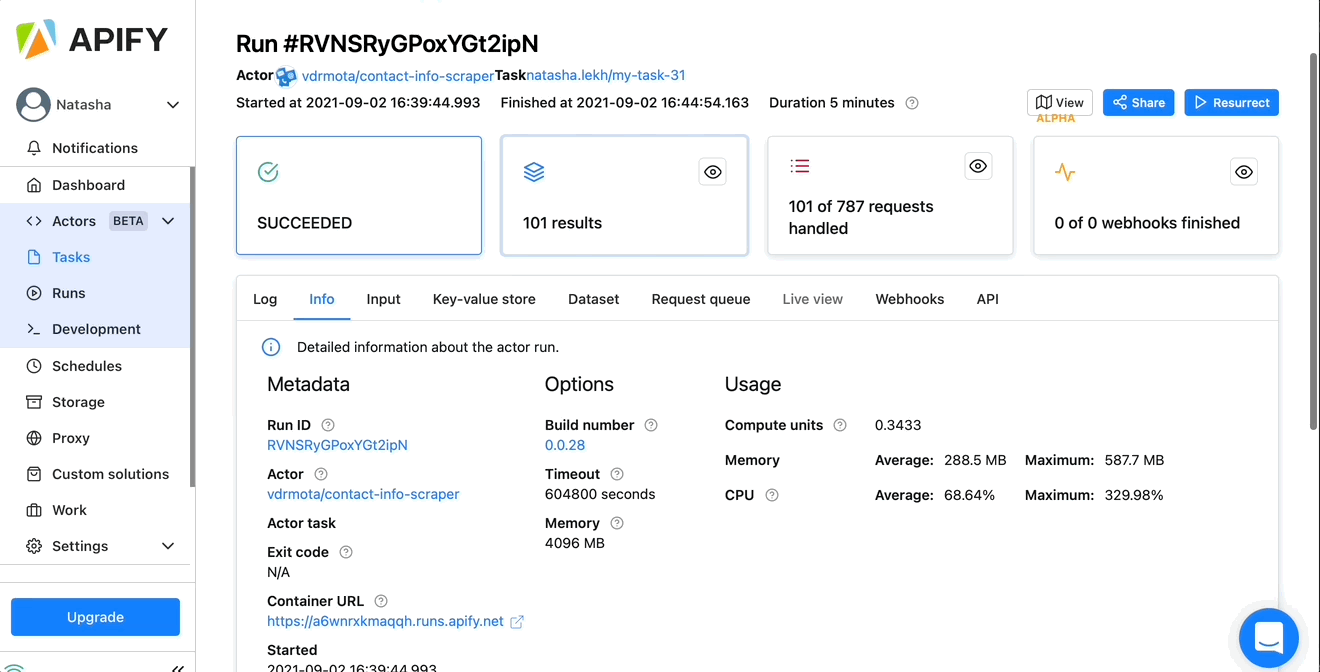Collapse the sidebar with double-arrow icon

(x=178, y=667)
